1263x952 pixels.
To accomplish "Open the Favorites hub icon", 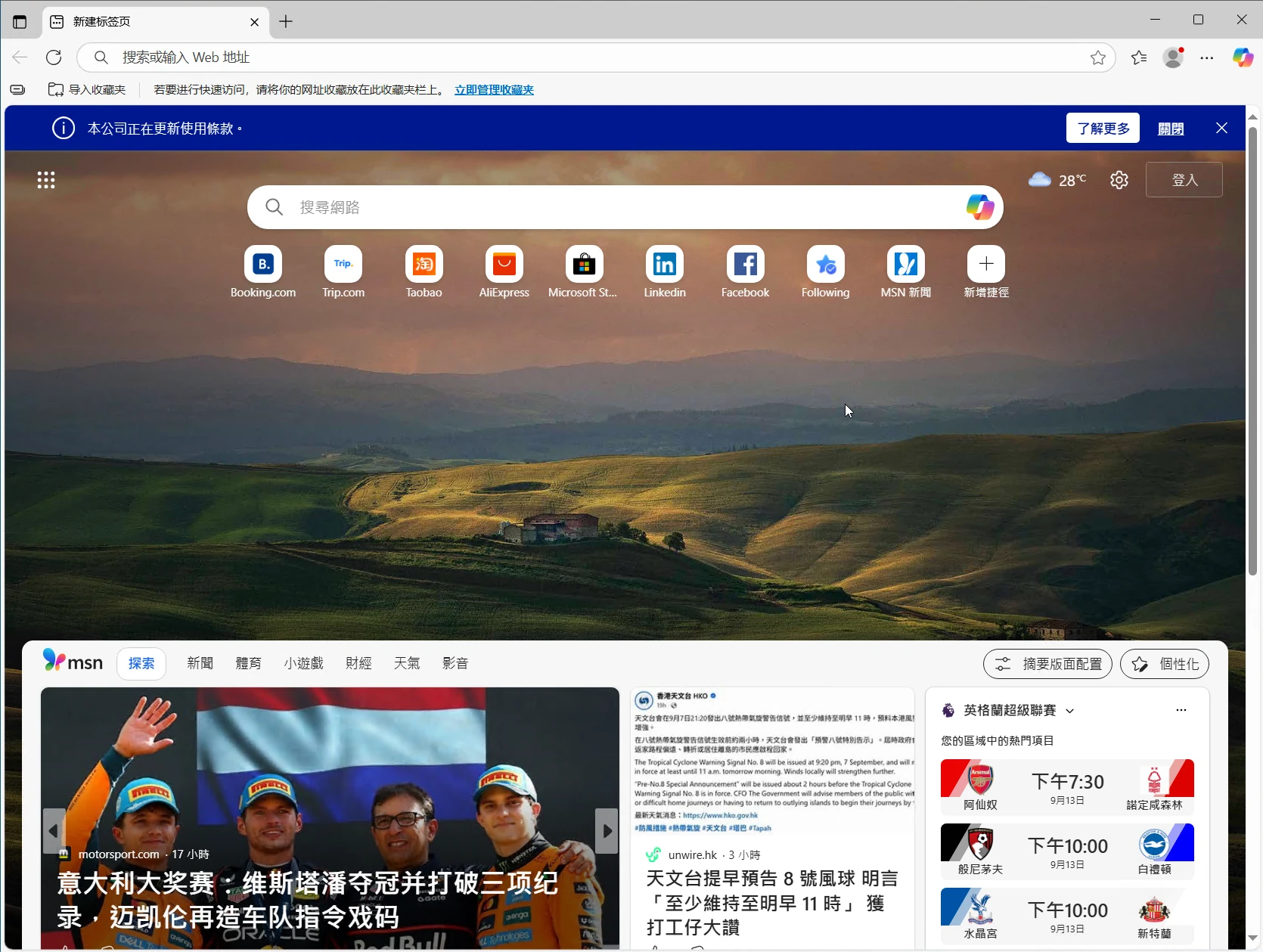I will coord(1139,57).
